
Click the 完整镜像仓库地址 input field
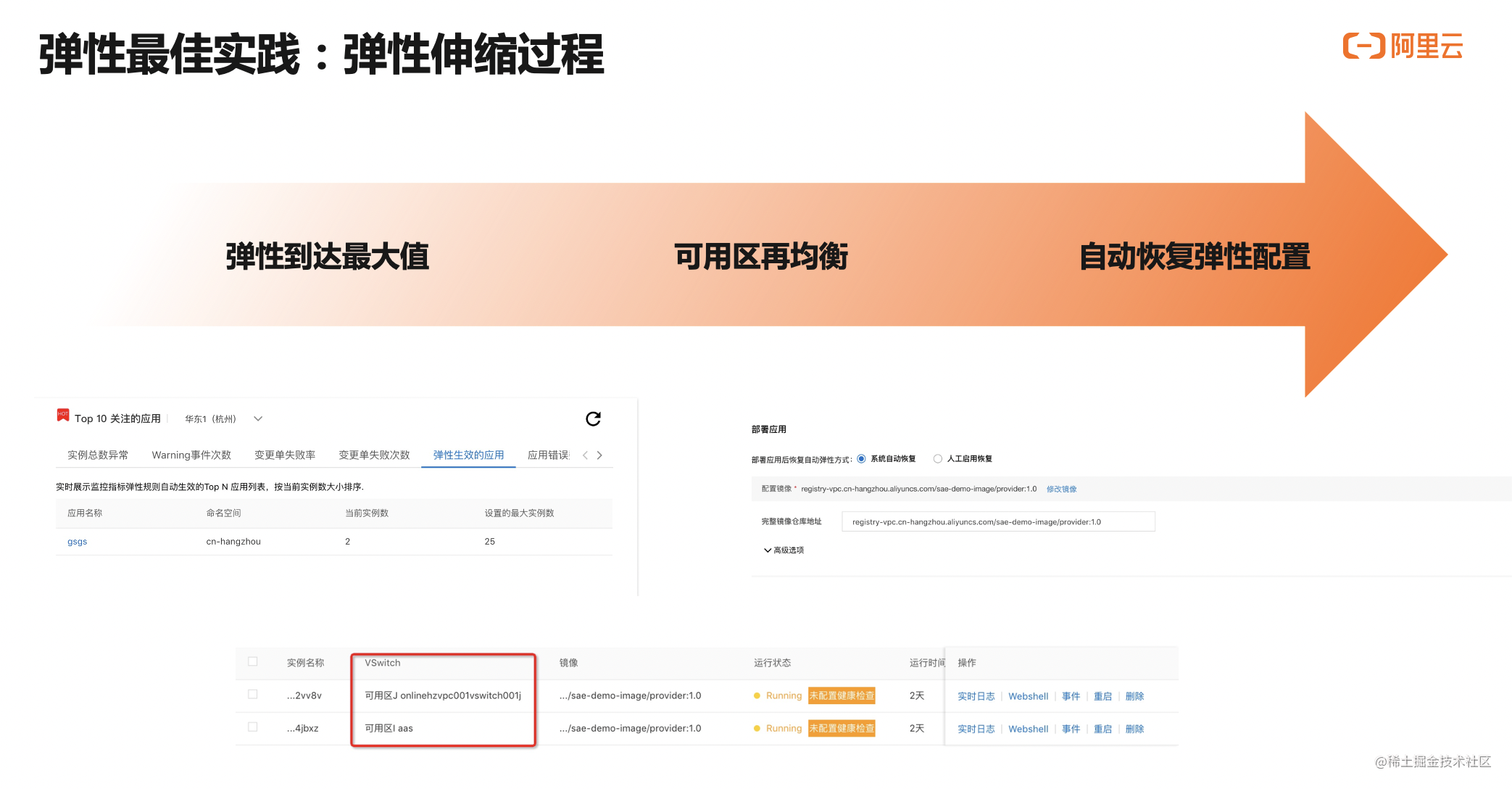998,521
